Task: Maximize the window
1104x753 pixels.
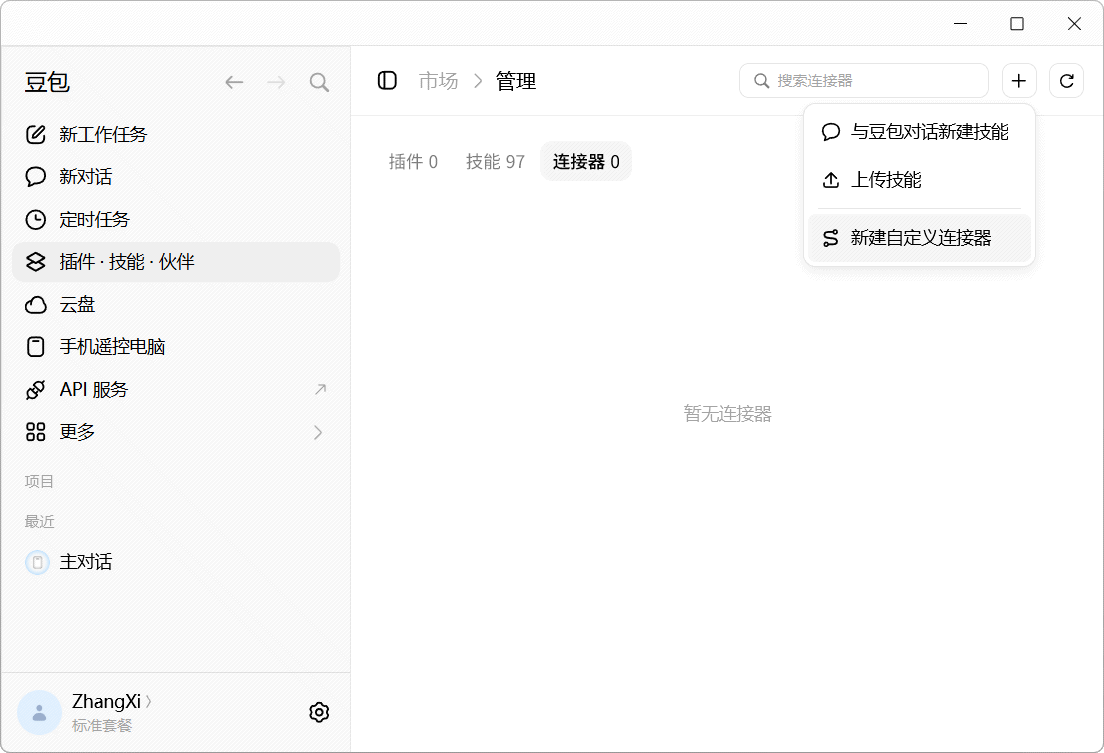Action: click(x=1017, y=24)
